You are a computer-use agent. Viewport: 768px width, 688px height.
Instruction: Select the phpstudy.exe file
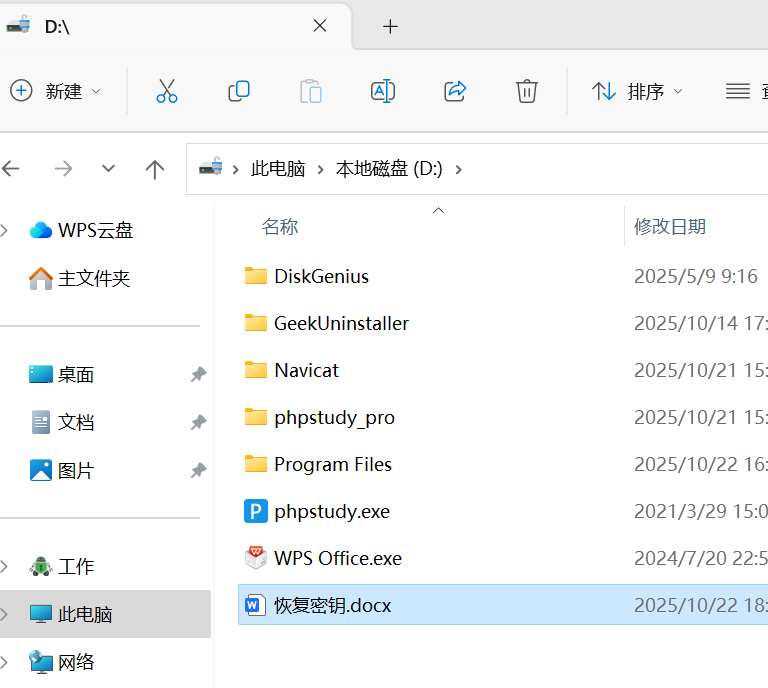(x=331, y=512)
